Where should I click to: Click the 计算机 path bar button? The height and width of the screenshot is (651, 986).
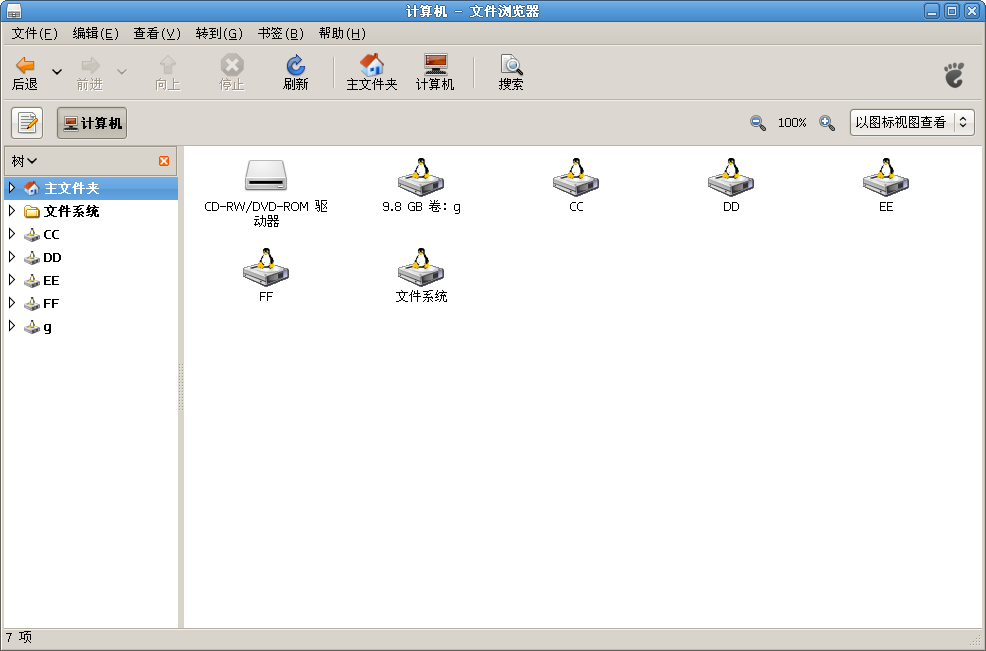click(92, 123)
